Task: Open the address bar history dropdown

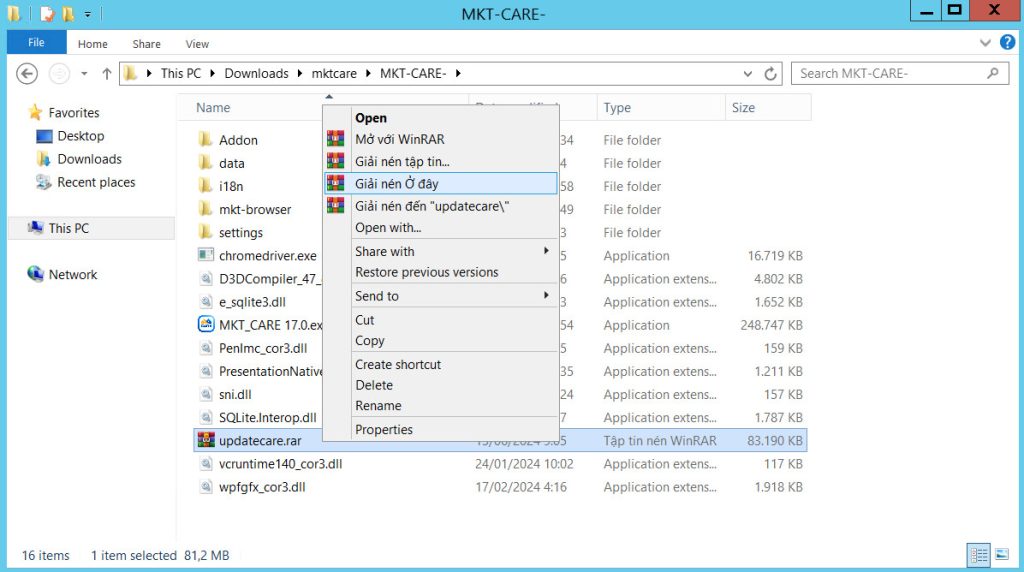Action: coord(748,74)
